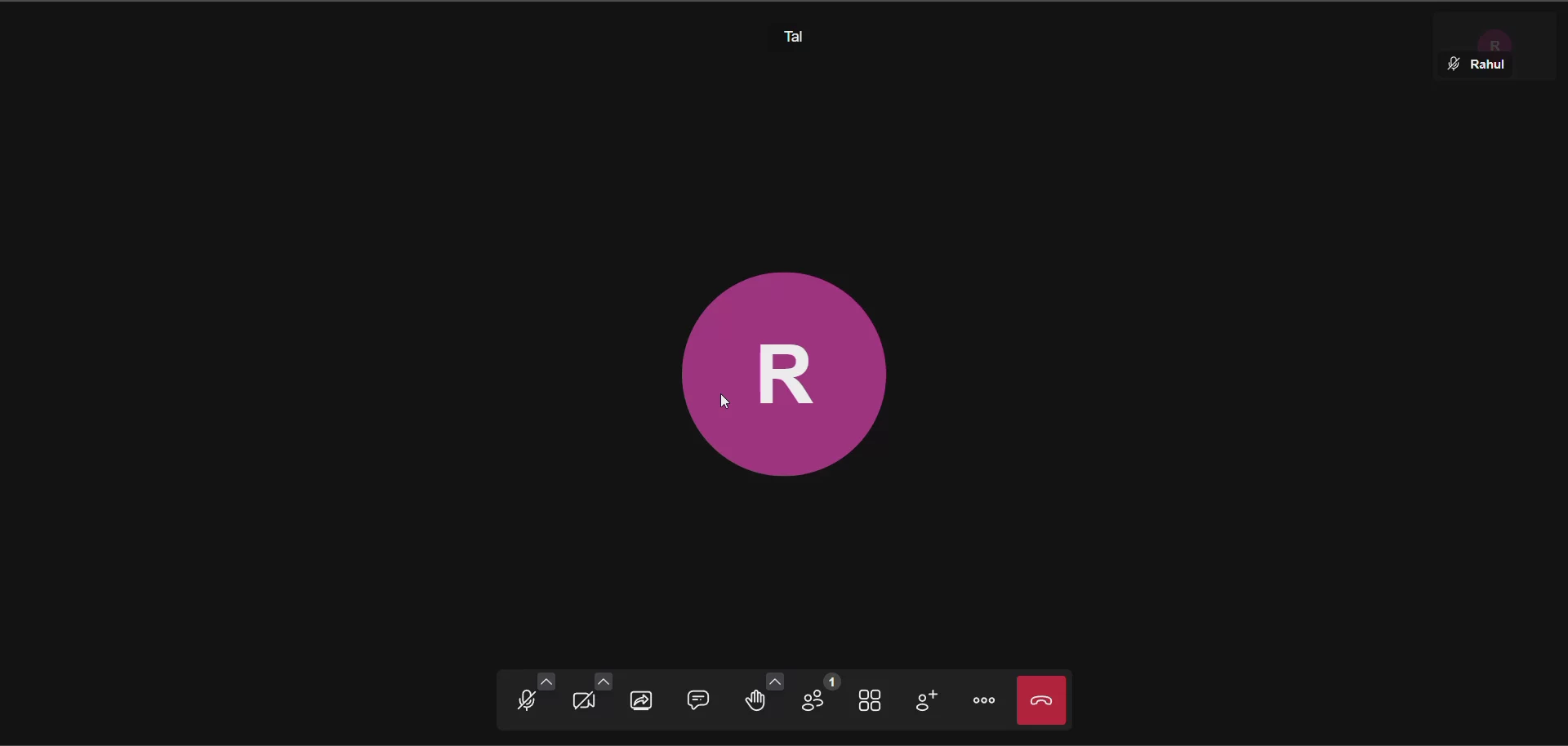Unmute the microphone in the call toolbar
The height and width of the screenshot is (746, 1568).
pyautogui.click(x=528, y=702)
